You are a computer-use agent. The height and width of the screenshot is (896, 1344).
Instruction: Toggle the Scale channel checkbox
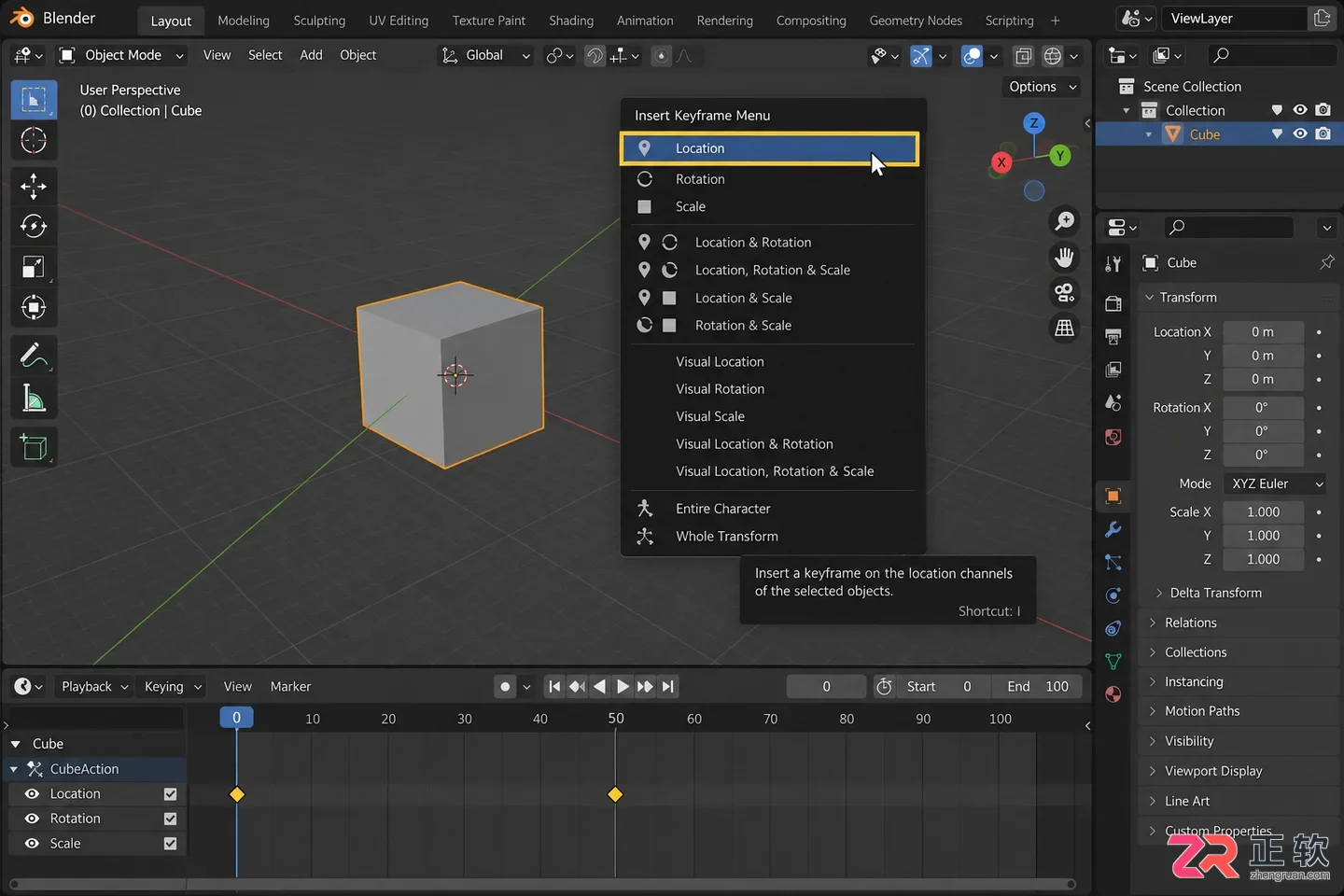click(x=170, y=844)
